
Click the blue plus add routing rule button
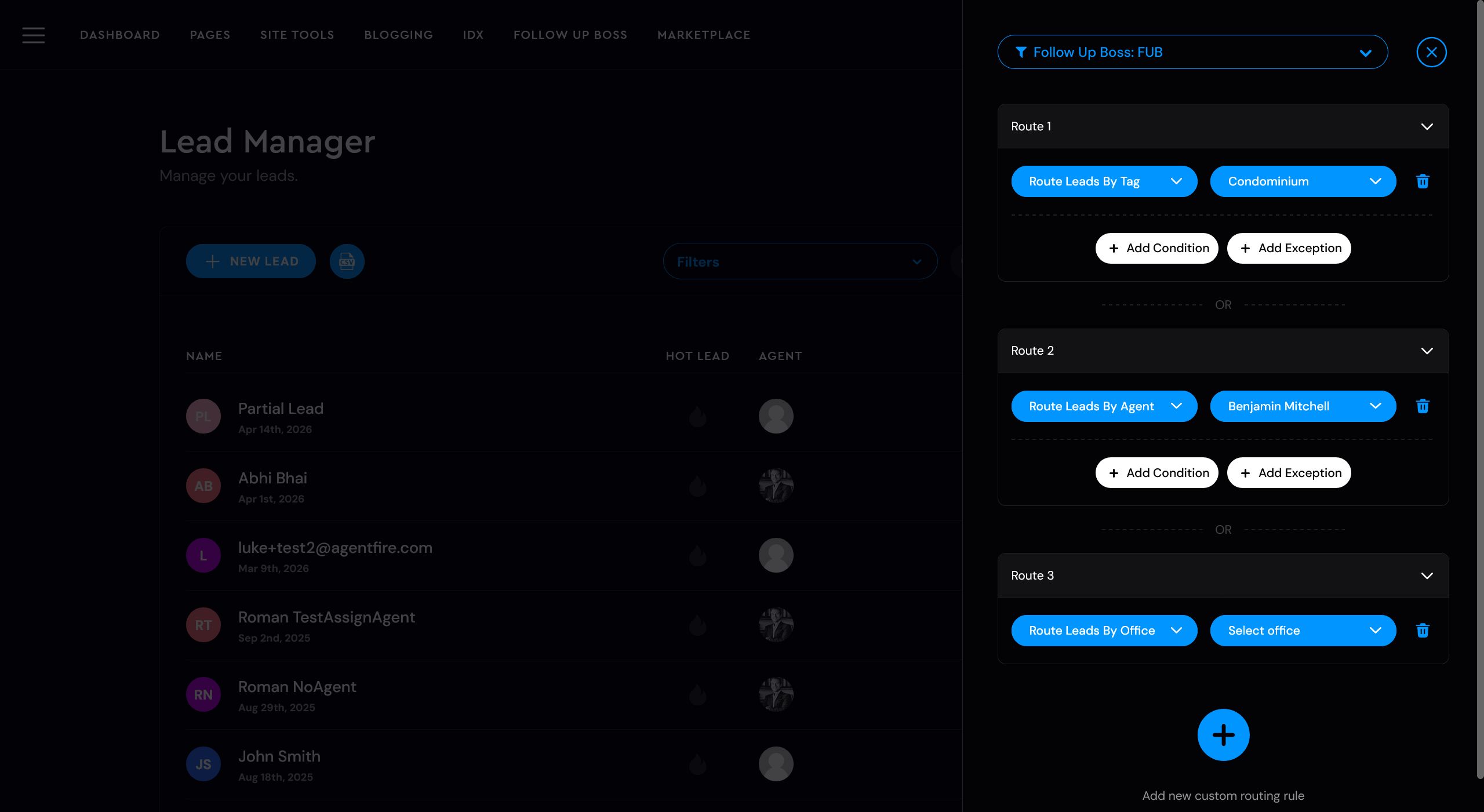point(1223,735)
